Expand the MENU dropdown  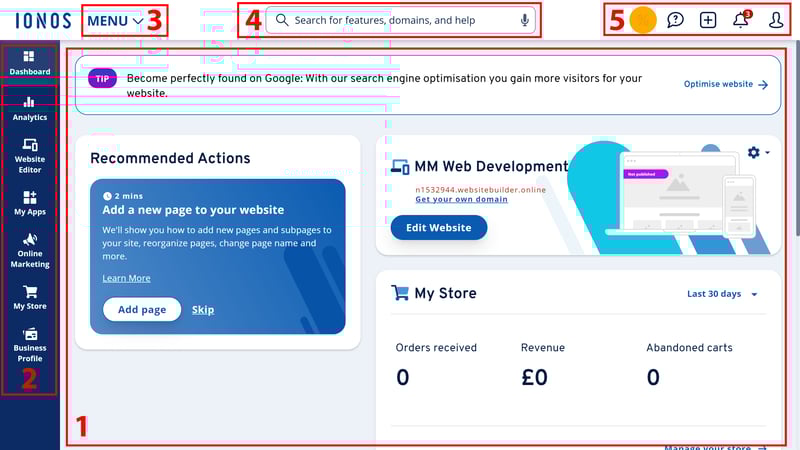(x=115, y=21)
